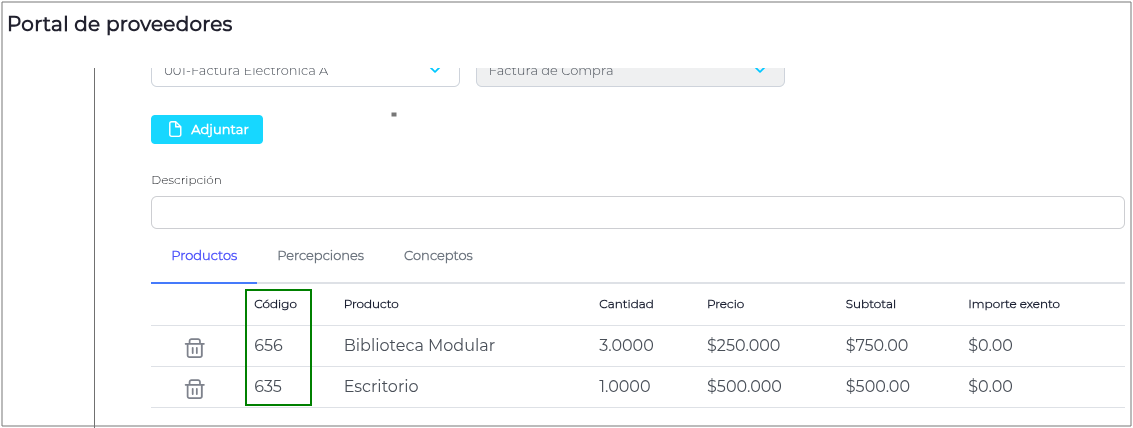Image resolution: width=1133 pixels, height=428 pixels.
Task: Click the Subtotal column header
Action: pos(870,304)
